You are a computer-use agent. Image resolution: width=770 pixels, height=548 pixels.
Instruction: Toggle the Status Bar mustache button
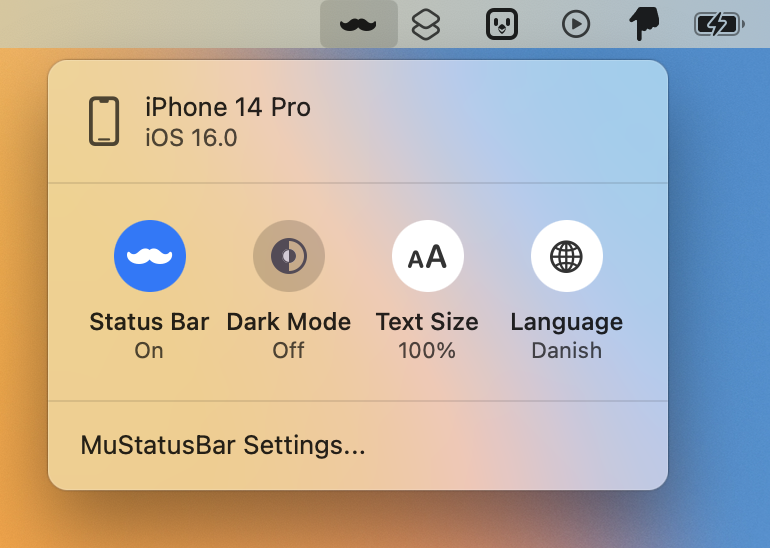point(150,256)
